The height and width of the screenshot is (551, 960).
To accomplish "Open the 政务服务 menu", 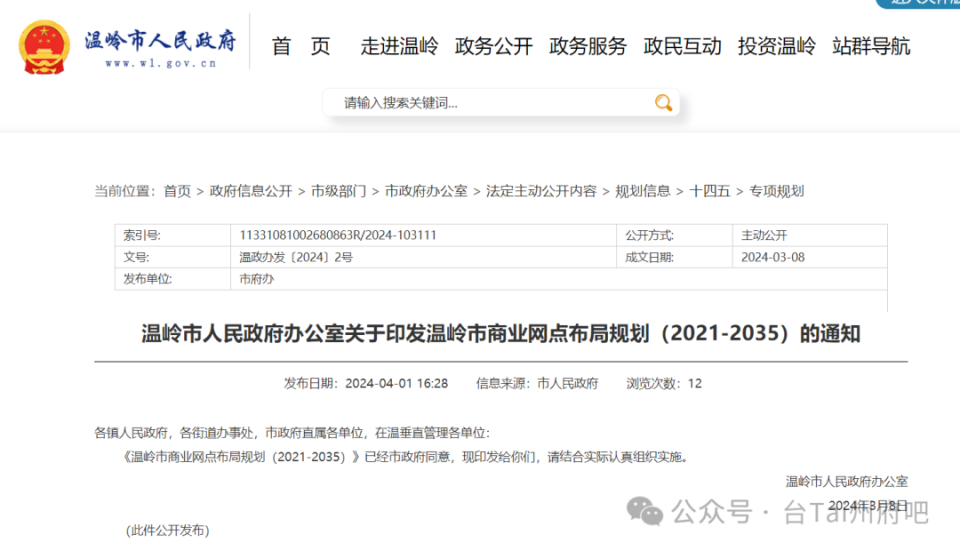I will coord(588,46).
